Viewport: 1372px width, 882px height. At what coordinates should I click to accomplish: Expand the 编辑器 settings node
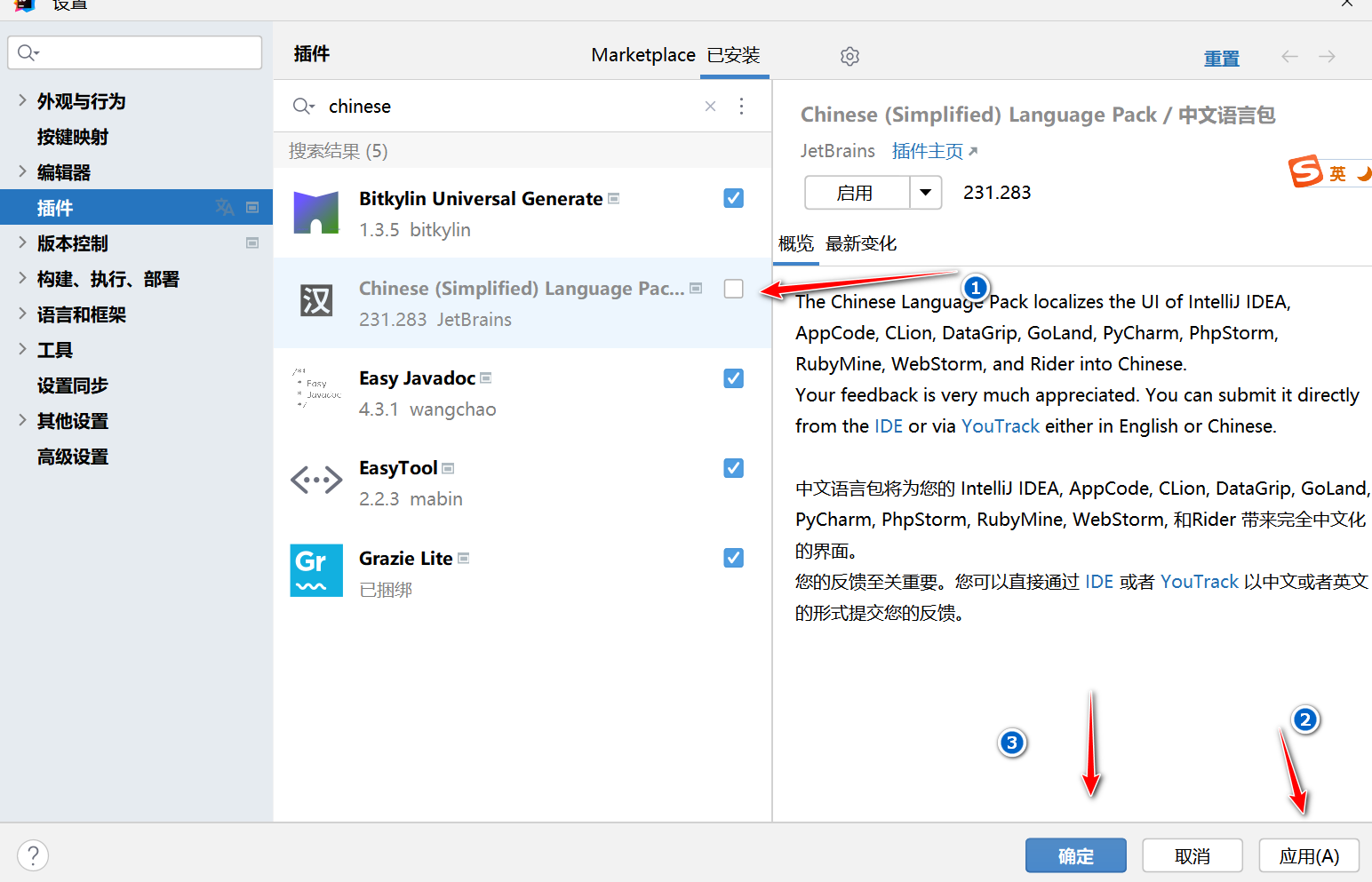pos(22,171)
